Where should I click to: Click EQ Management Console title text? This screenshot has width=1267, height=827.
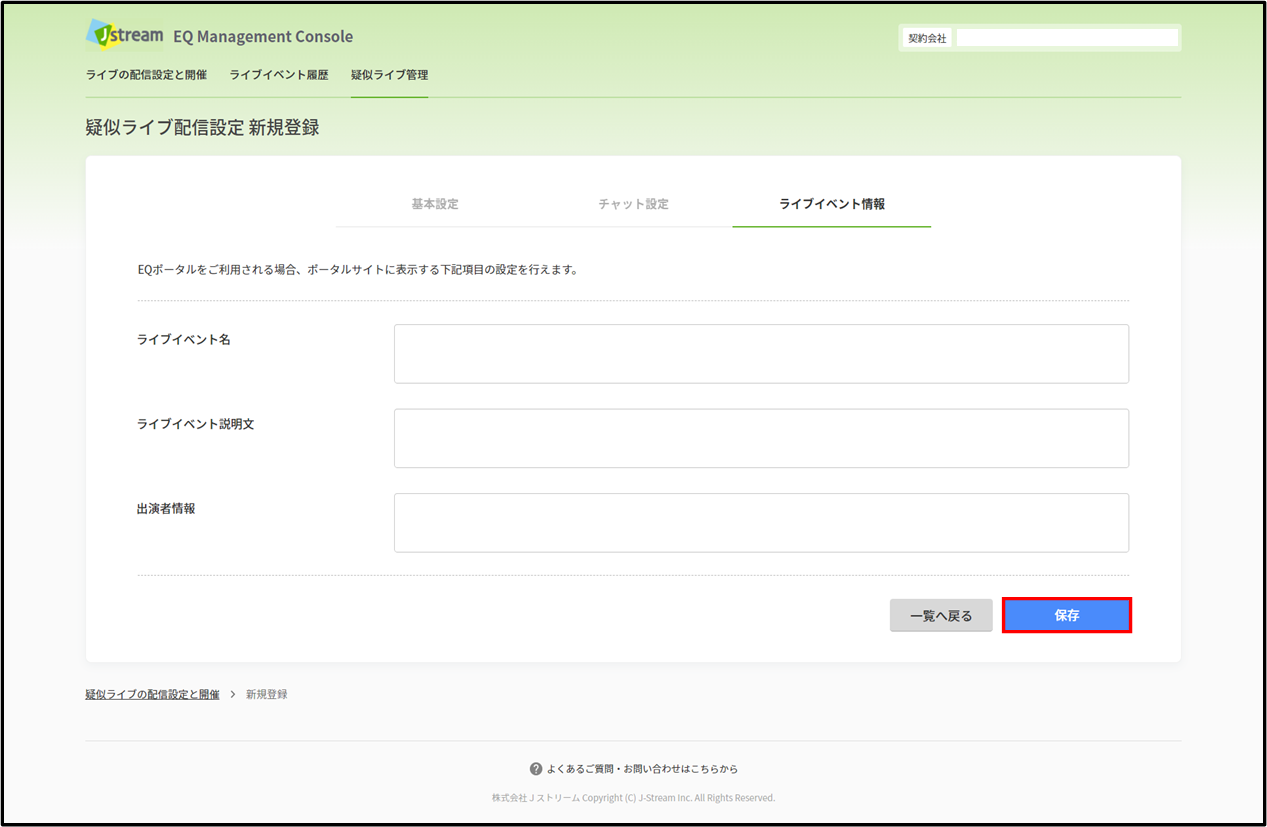point(263,37)
